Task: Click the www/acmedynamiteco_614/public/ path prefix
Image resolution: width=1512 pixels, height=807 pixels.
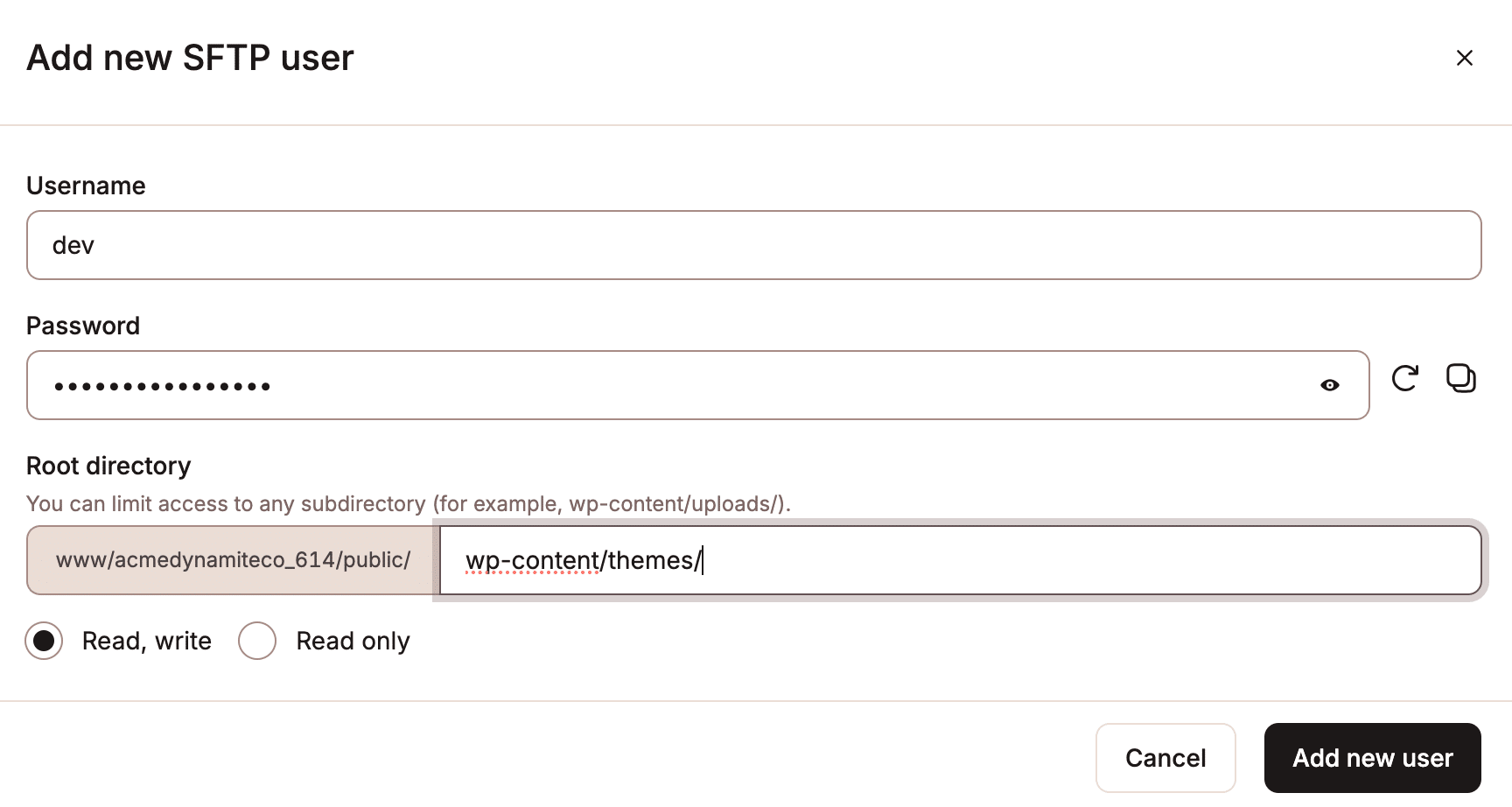Action: 232,560
